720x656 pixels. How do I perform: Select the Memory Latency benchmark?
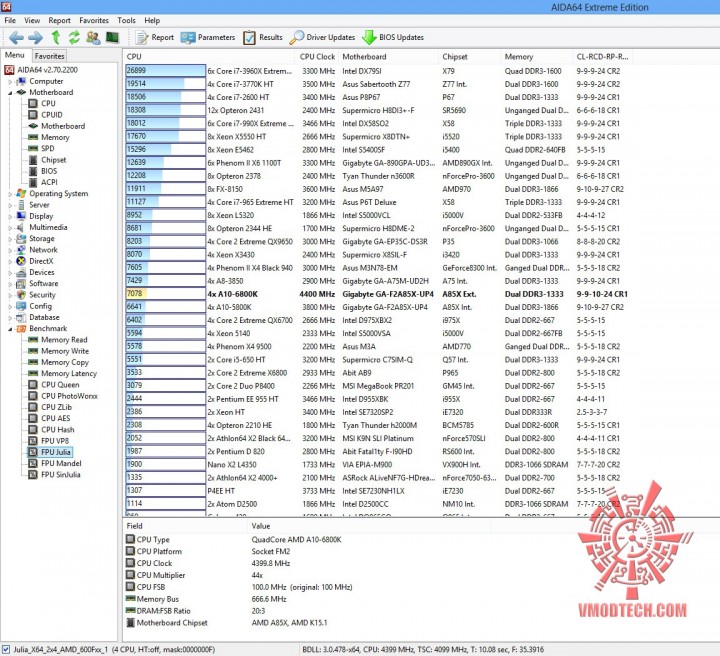[x=62, y=374]
